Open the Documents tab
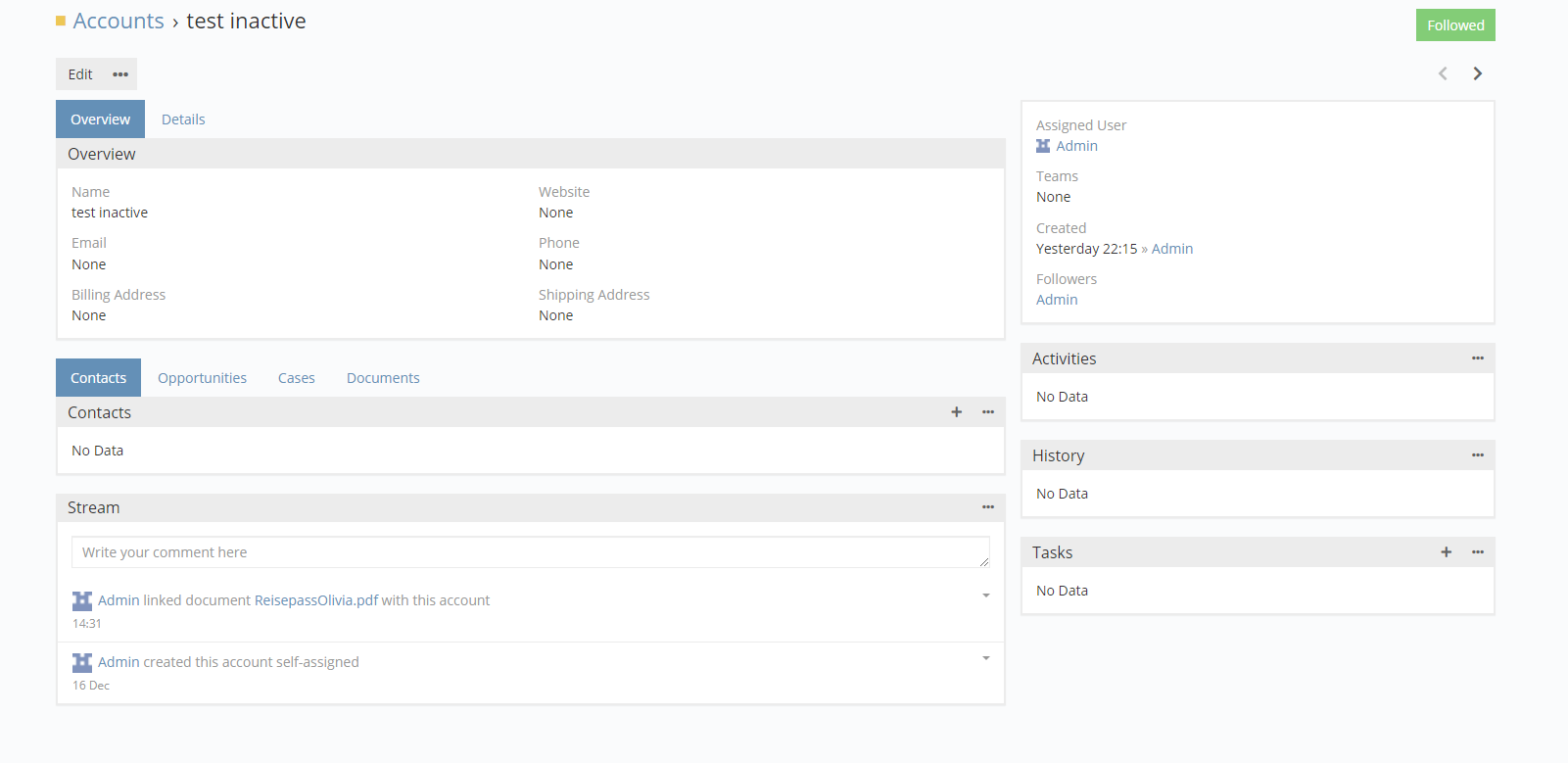 (x=383, y=378)
